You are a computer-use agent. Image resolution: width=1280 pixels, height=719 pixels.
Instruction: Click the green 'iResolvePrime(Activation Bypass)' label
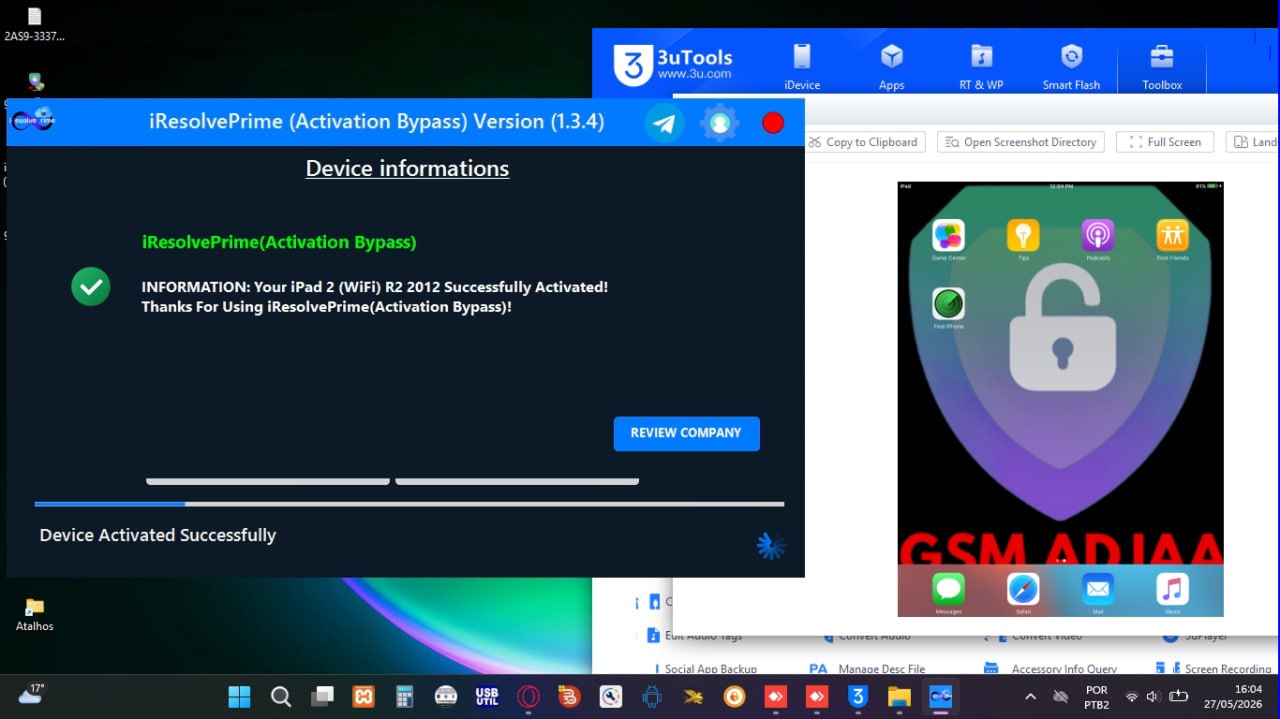pyautogui.click(x=279, y=242)
